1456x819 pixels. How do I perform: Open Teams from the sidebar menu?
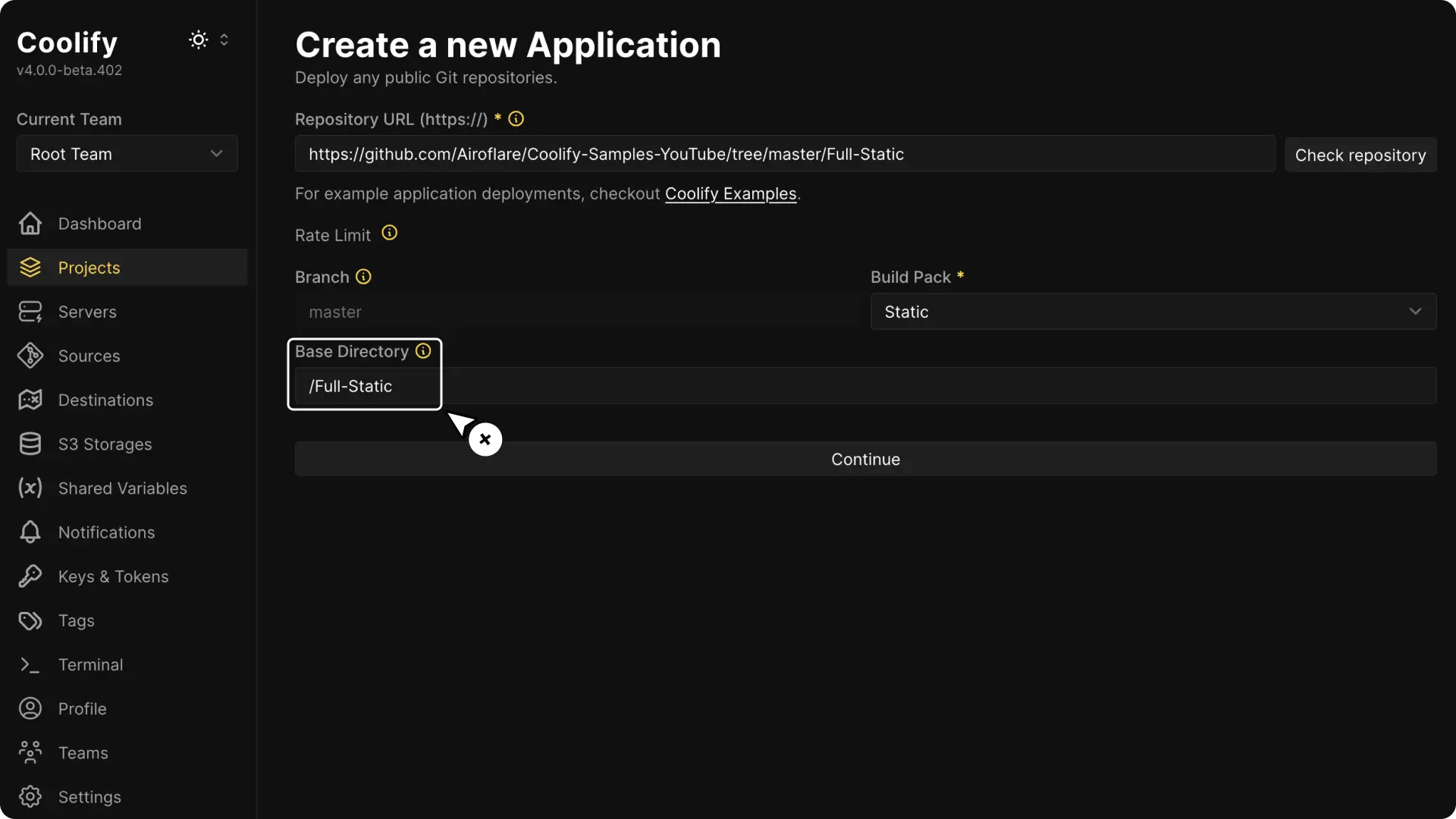point(83,752)
